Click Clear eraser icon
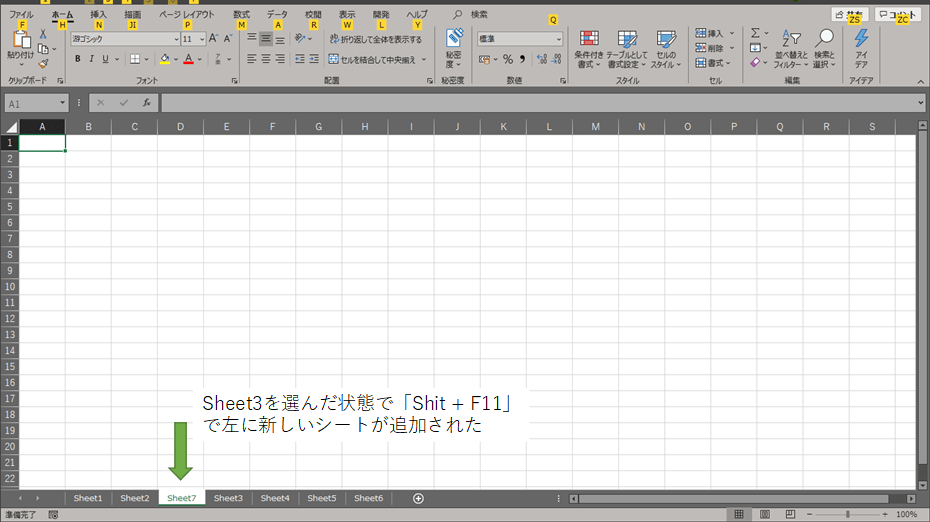Screen dimensions: 930x522 click(x=754, y=62)
